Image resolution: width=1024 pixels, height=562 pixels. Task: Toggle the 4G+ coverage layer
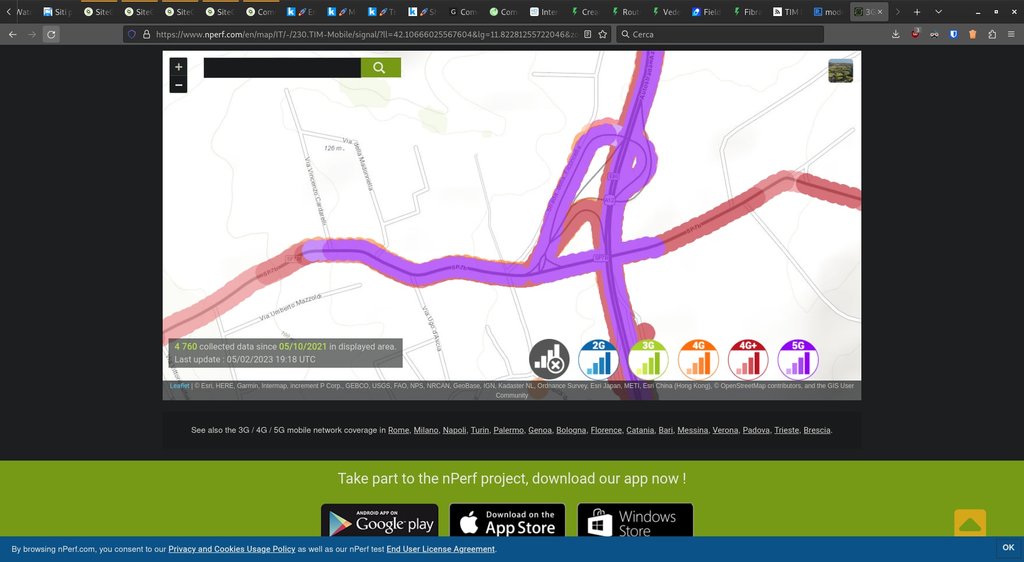[x=748, y=359]
